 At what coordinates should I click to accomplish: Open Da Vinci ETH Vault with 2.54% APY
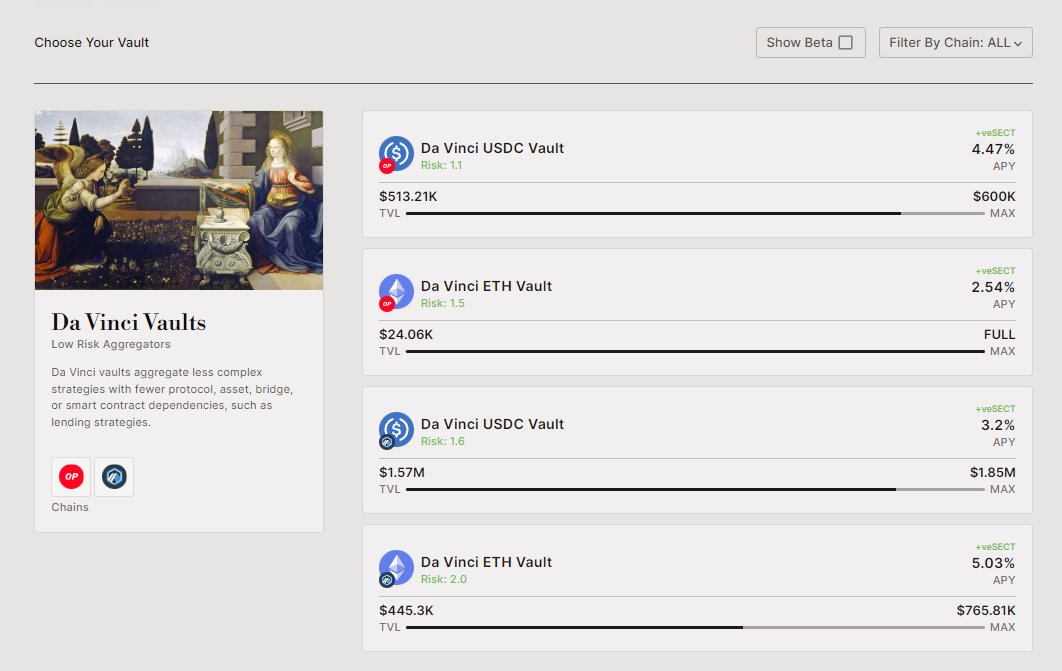pyautogui.click(x=697, y=312)
